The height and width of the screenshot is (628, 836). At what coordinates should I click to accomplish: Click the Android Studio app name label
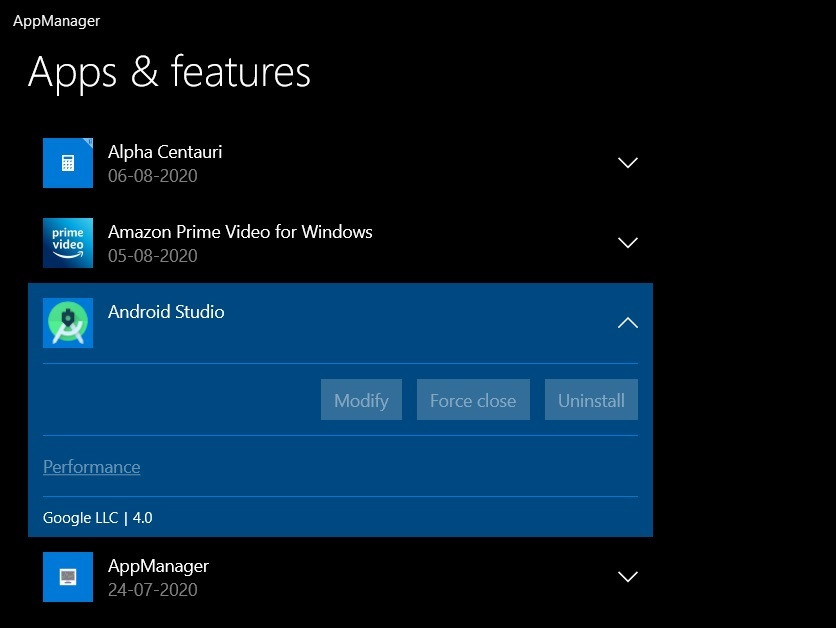click(x=166, y=311)
